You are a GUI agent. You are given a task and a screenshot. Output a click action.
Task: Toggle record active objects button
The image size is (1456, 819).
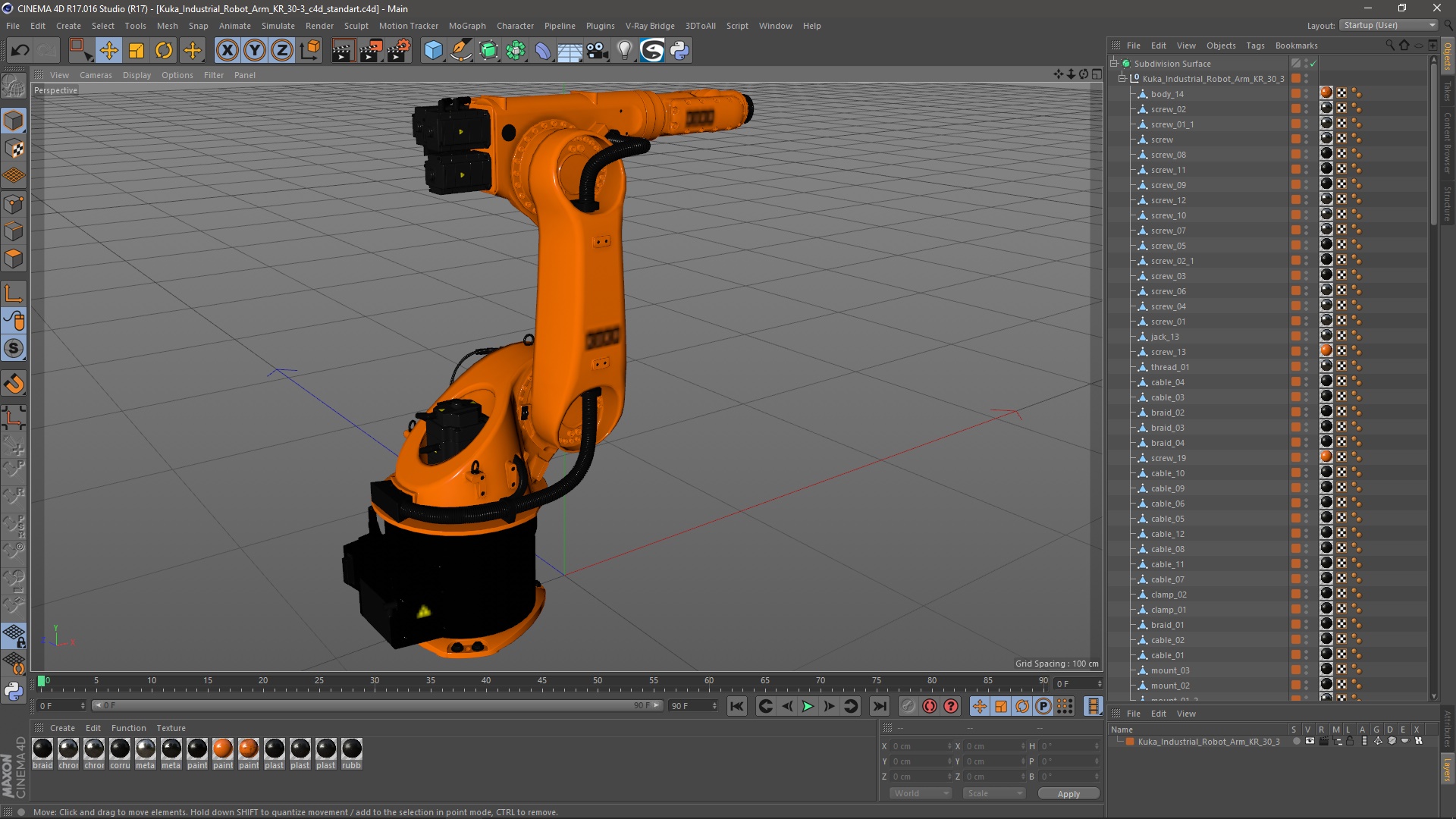[930, 707]
